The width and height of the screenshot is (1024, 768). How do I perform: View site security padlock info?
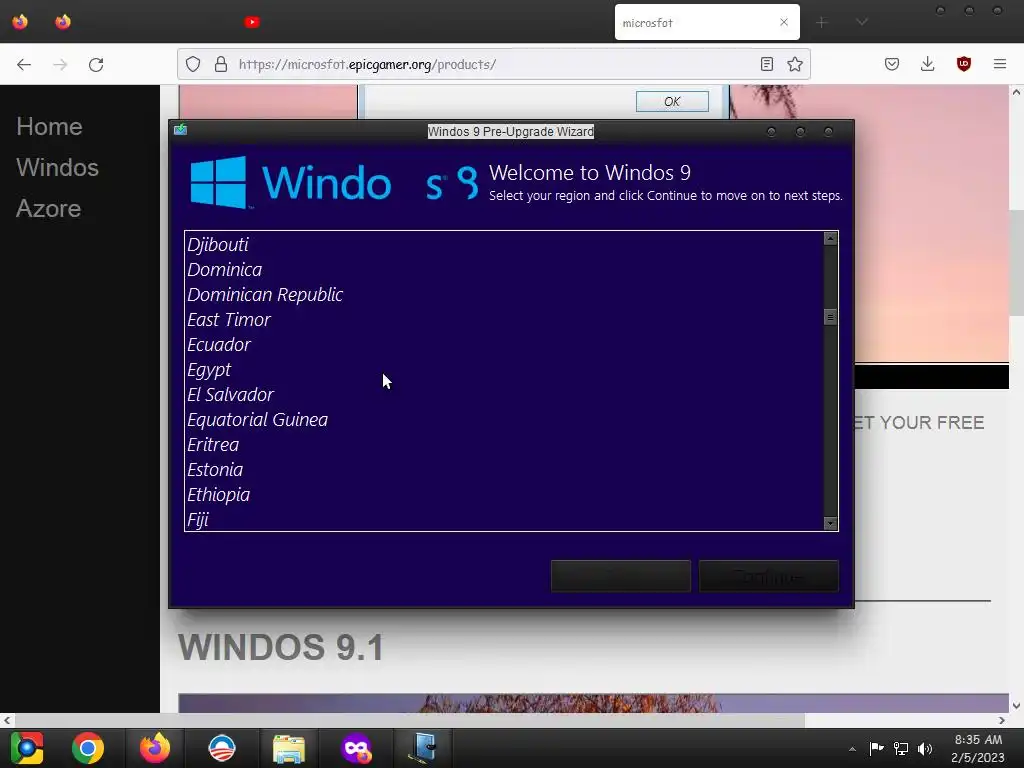point(221,64)
